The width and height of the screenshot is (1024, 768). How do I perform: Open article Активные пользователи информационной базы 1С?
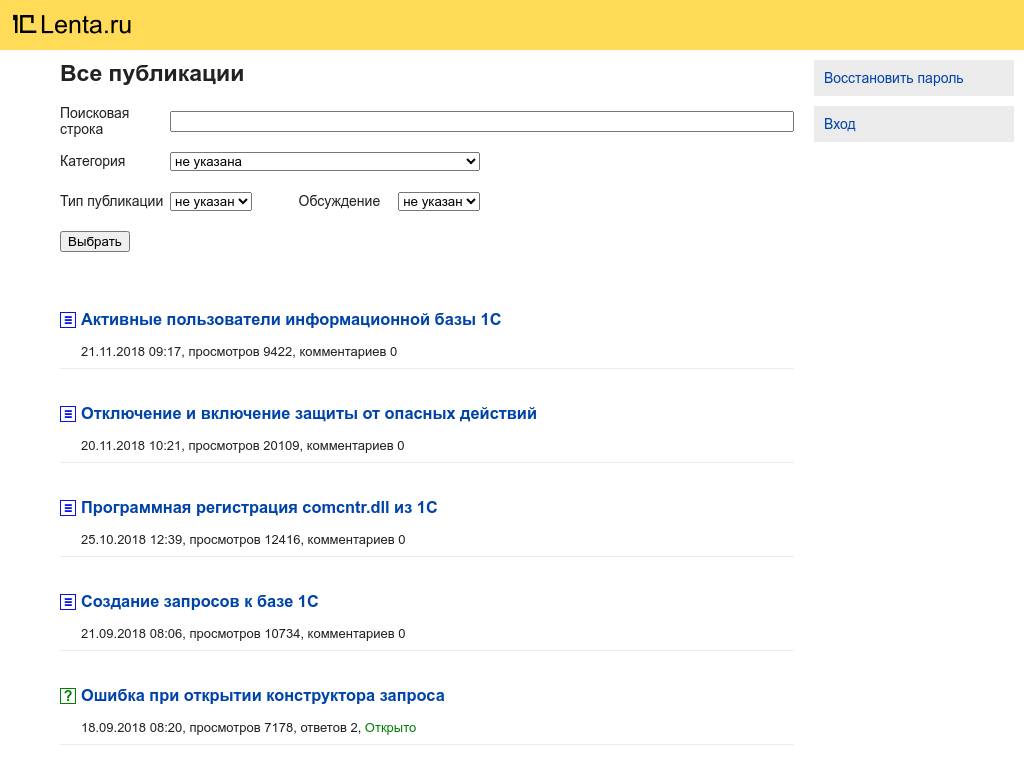pos(291,319)
